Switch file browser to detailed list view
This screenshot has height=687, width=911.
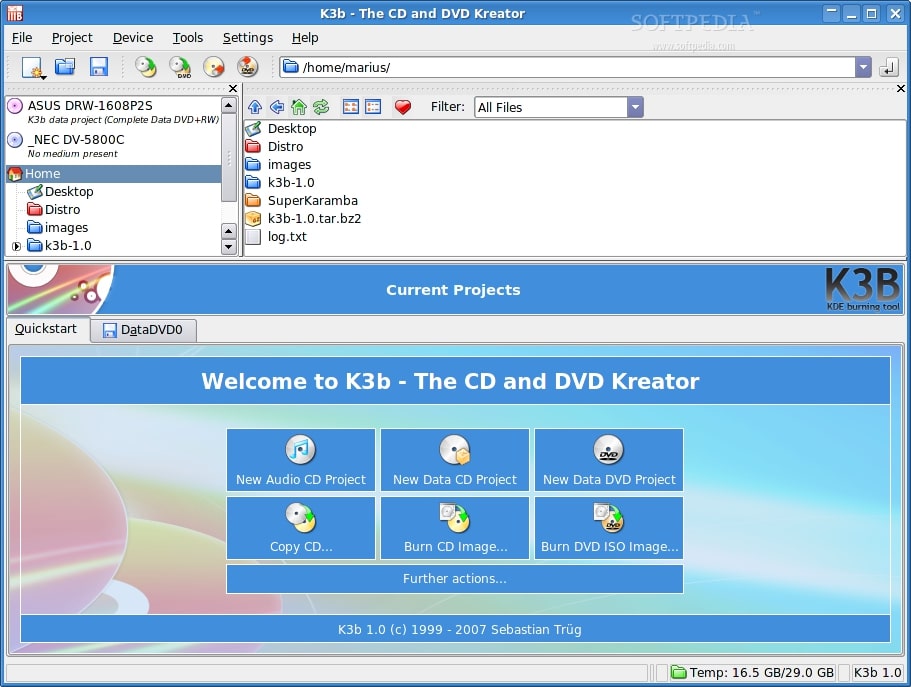373,107
